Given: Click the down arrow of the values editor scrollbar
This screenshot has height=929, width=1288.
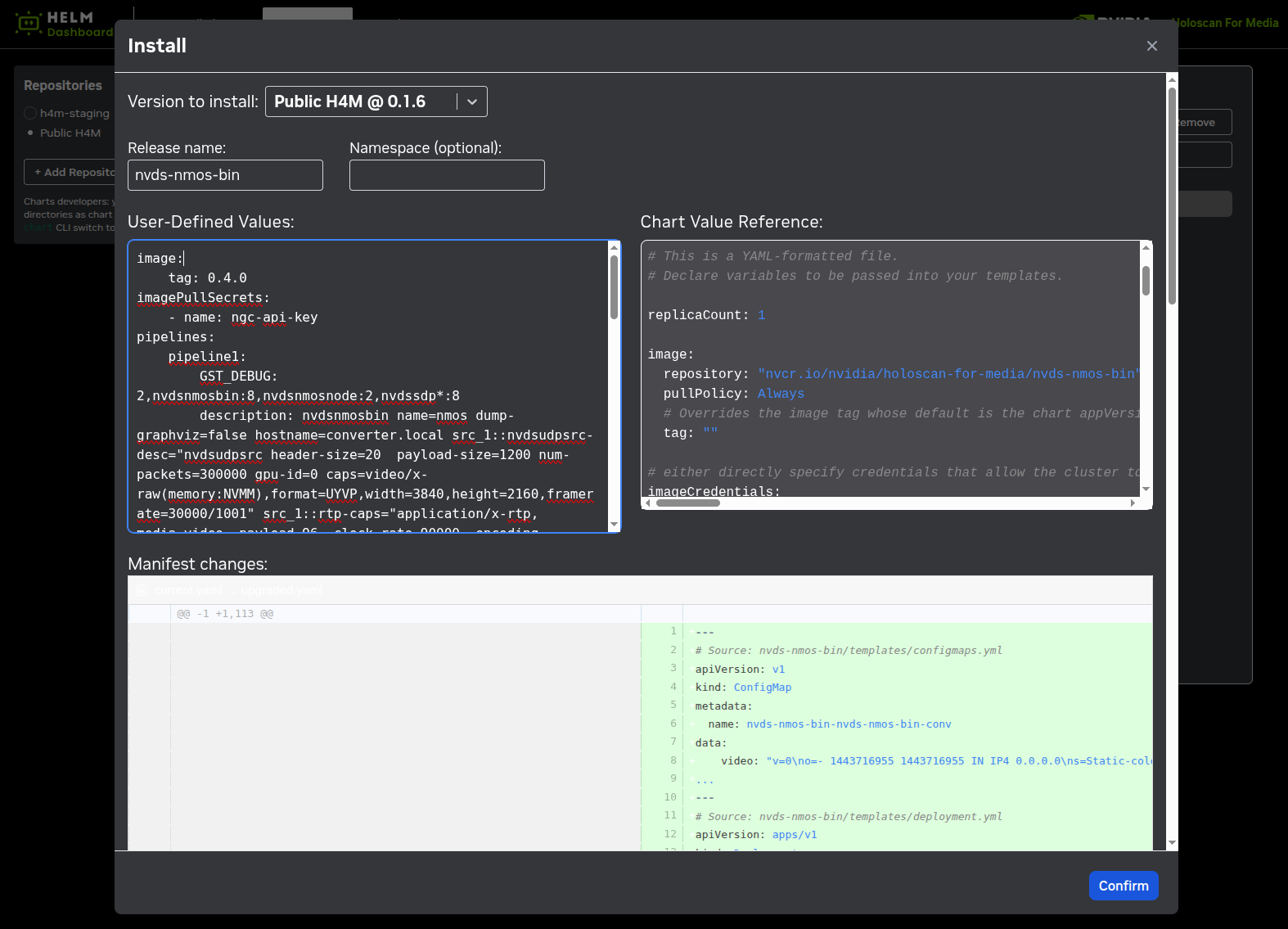Looking at the screenshot, I should pyautogui.click(x=614, y=524).
